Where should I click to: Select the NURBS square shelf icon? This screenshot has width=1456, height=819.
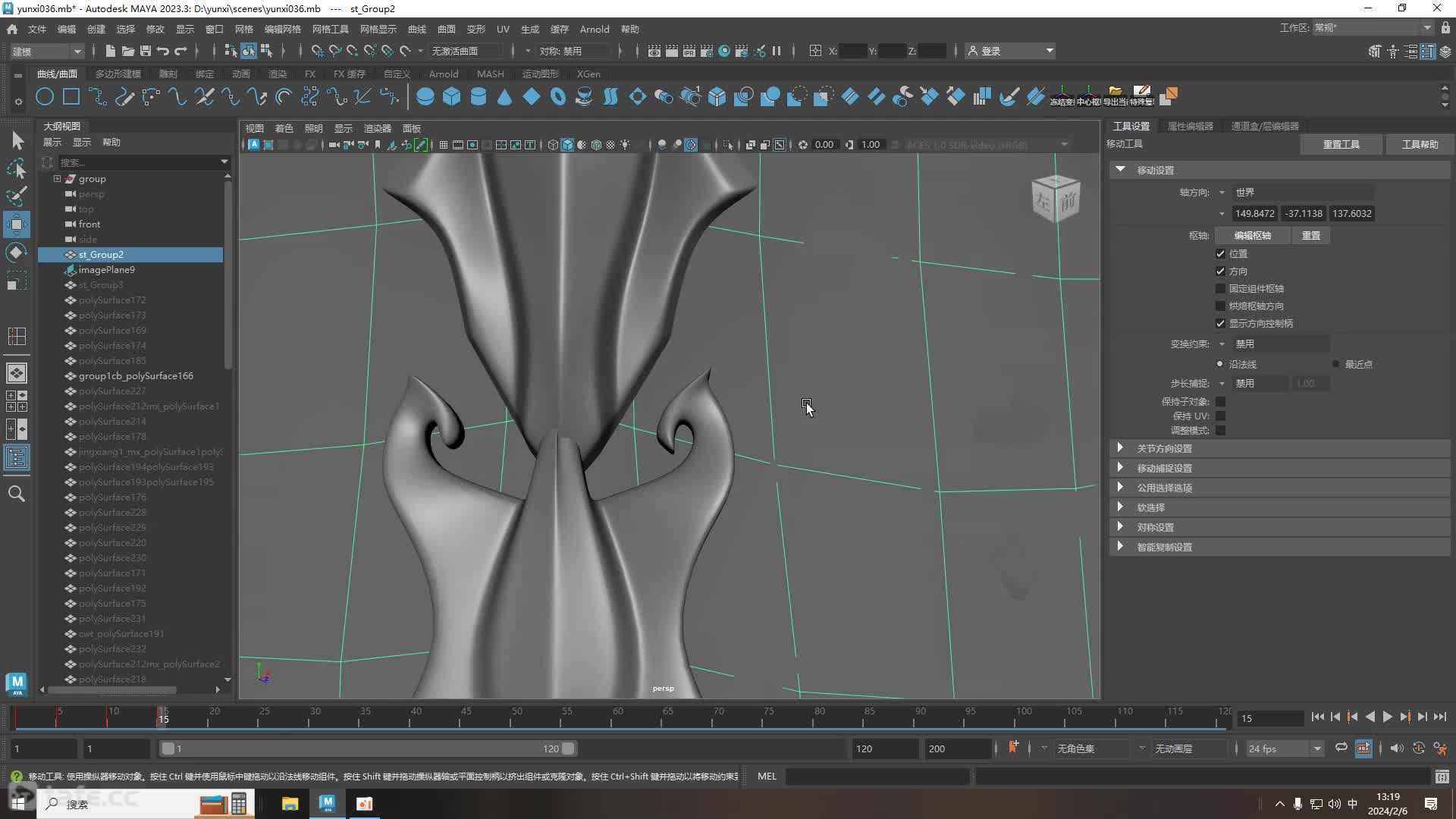point(71,96)
